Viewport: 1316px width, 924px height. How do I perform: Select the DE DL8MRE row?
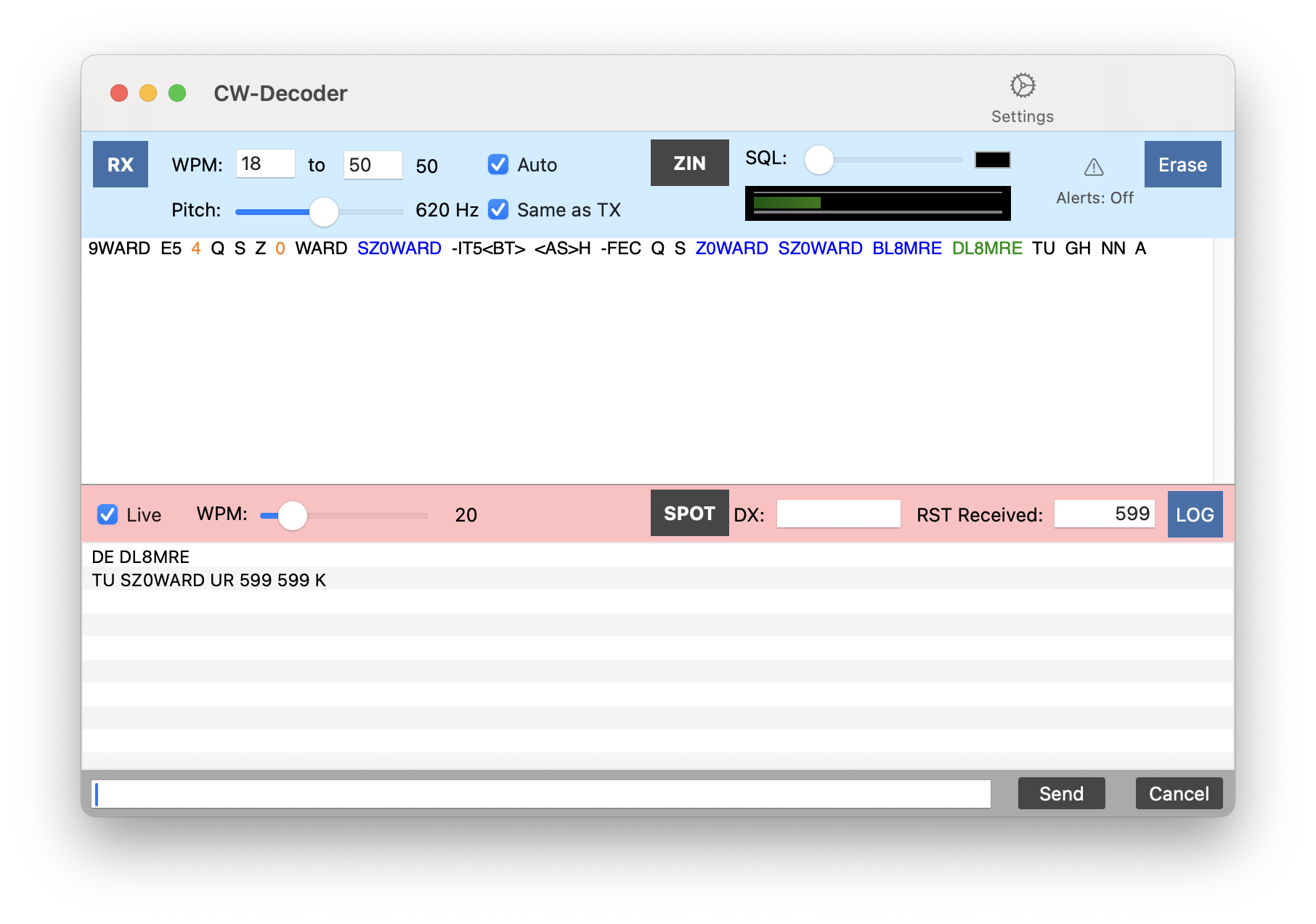pos(658,556)
